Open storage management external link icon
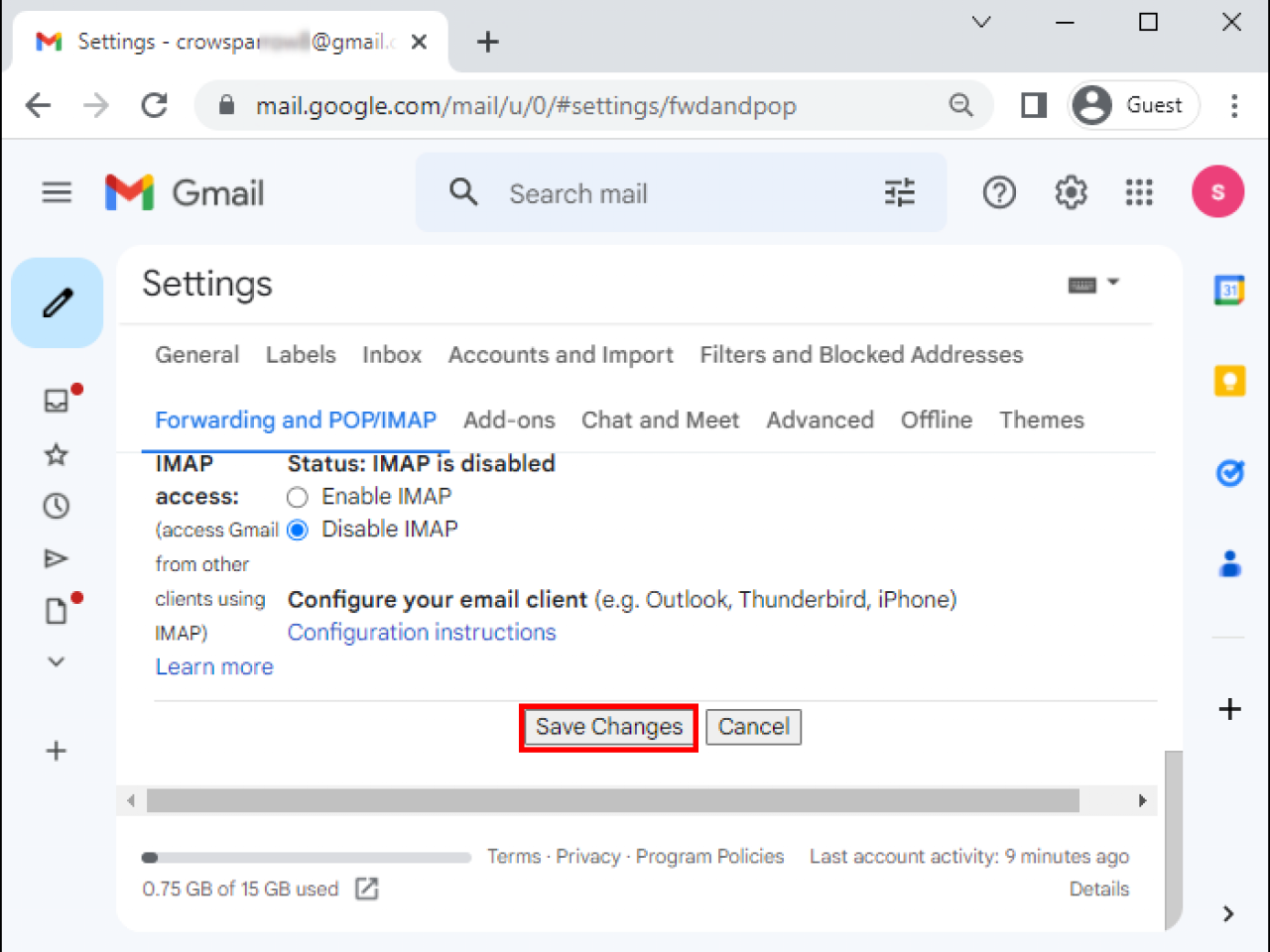The height and width of the screenshot is (952, 1270). coord(367,889)
